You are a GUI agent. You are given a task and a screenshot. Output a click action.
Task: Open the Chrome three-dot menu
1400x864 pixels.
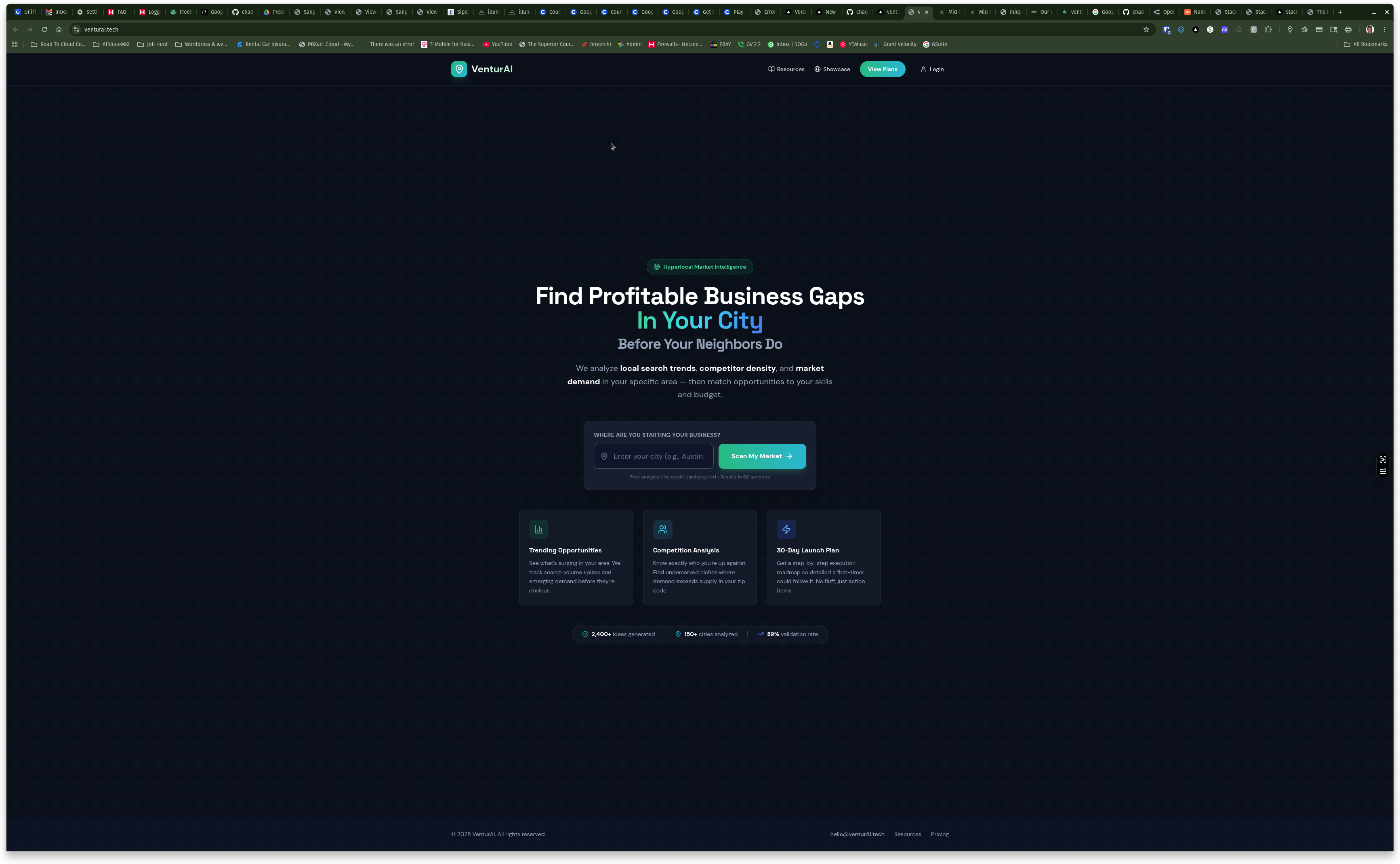(x=1384, y=30)
